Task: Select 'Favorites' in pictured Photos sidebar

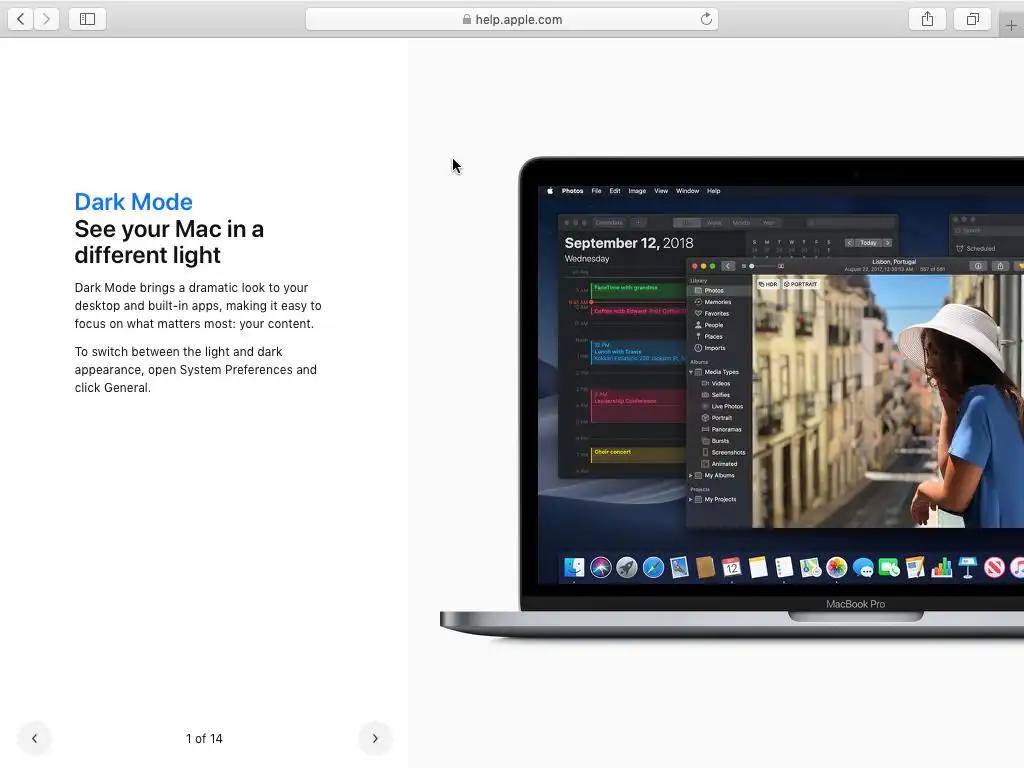Action: pos(716,313)
